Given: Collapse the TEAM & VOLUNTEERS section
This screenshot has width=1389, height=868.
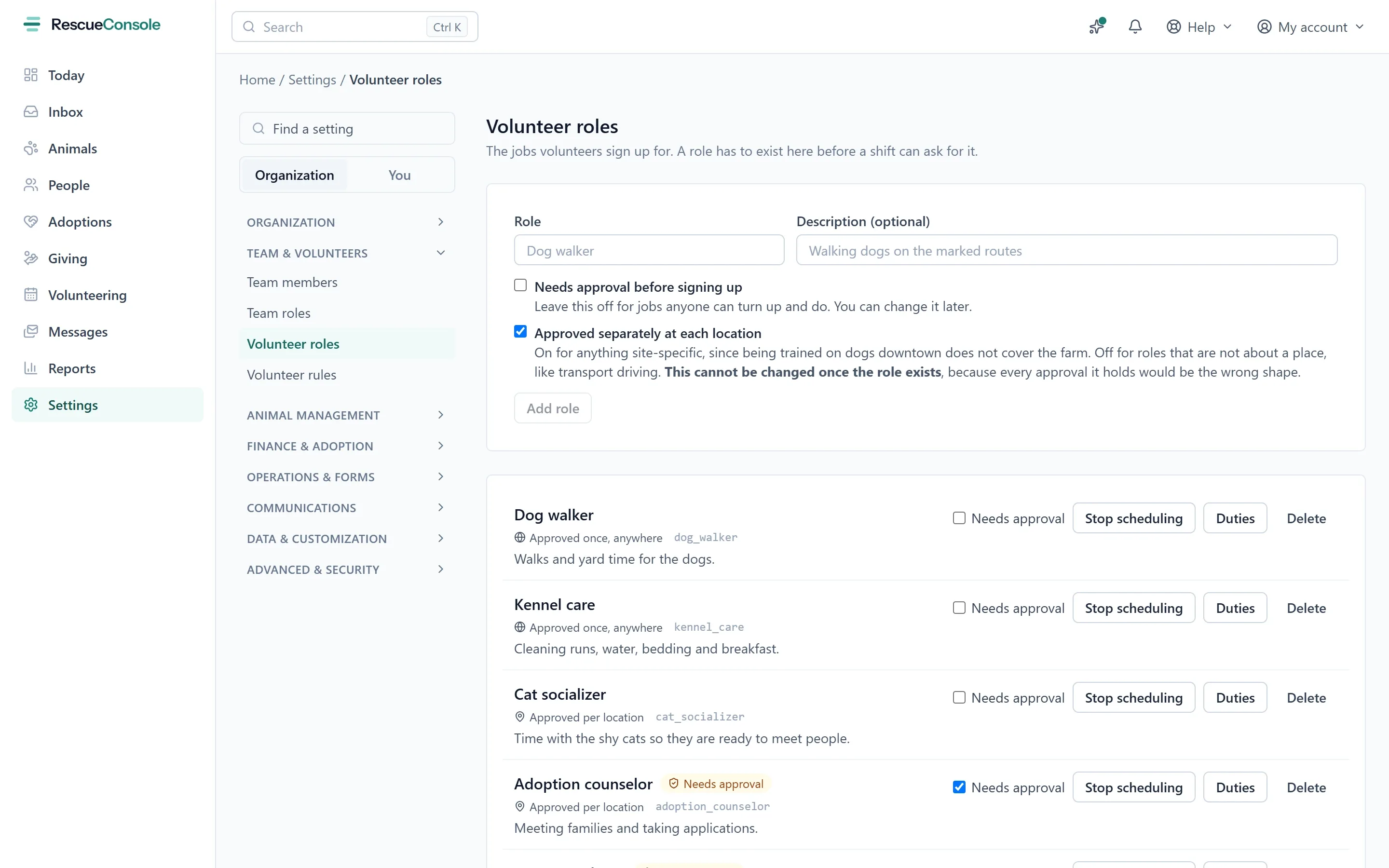Looking at the screenshot, I should 347,253.
